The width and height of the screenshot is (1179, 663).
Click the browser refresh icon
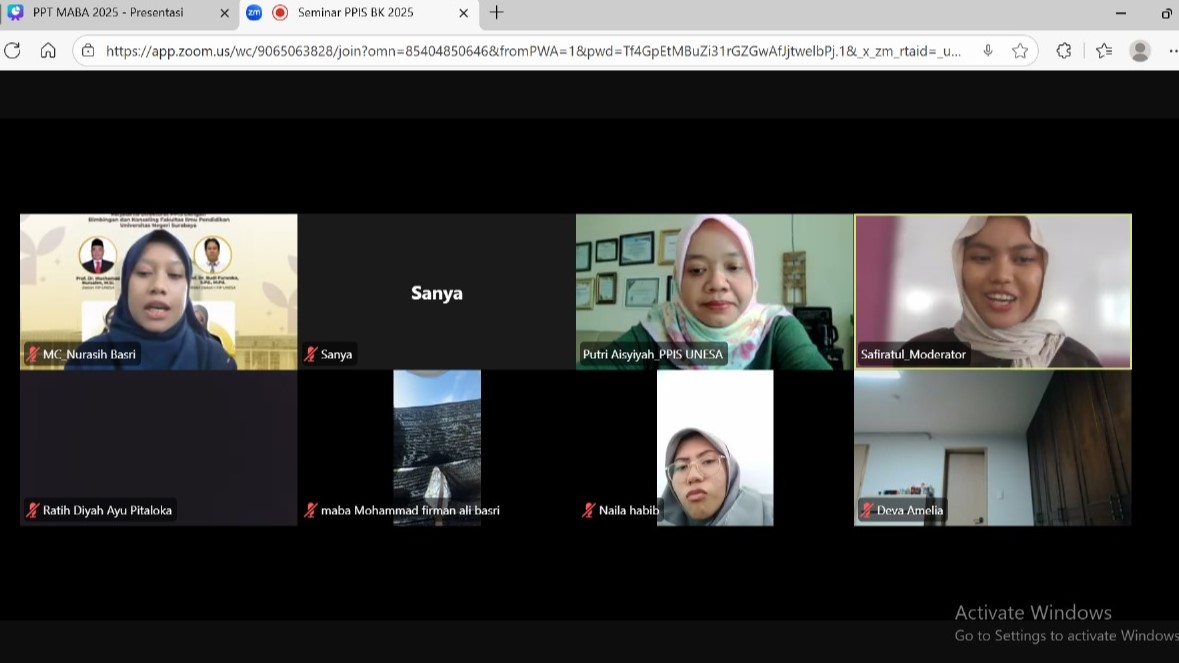[13, 51]
